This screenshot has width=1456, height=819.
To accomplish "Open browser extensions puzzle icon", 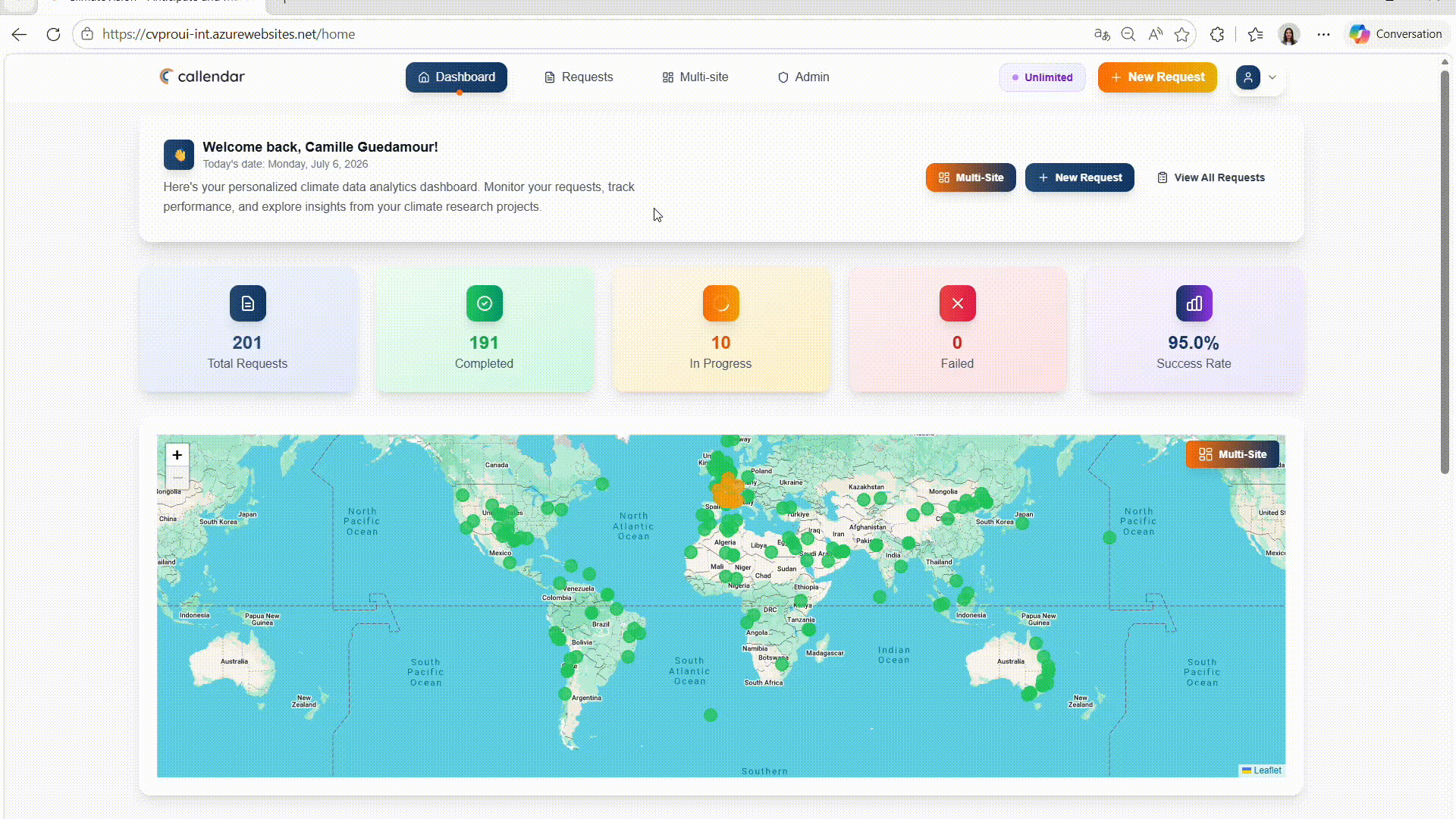I will pos(1217,34).
